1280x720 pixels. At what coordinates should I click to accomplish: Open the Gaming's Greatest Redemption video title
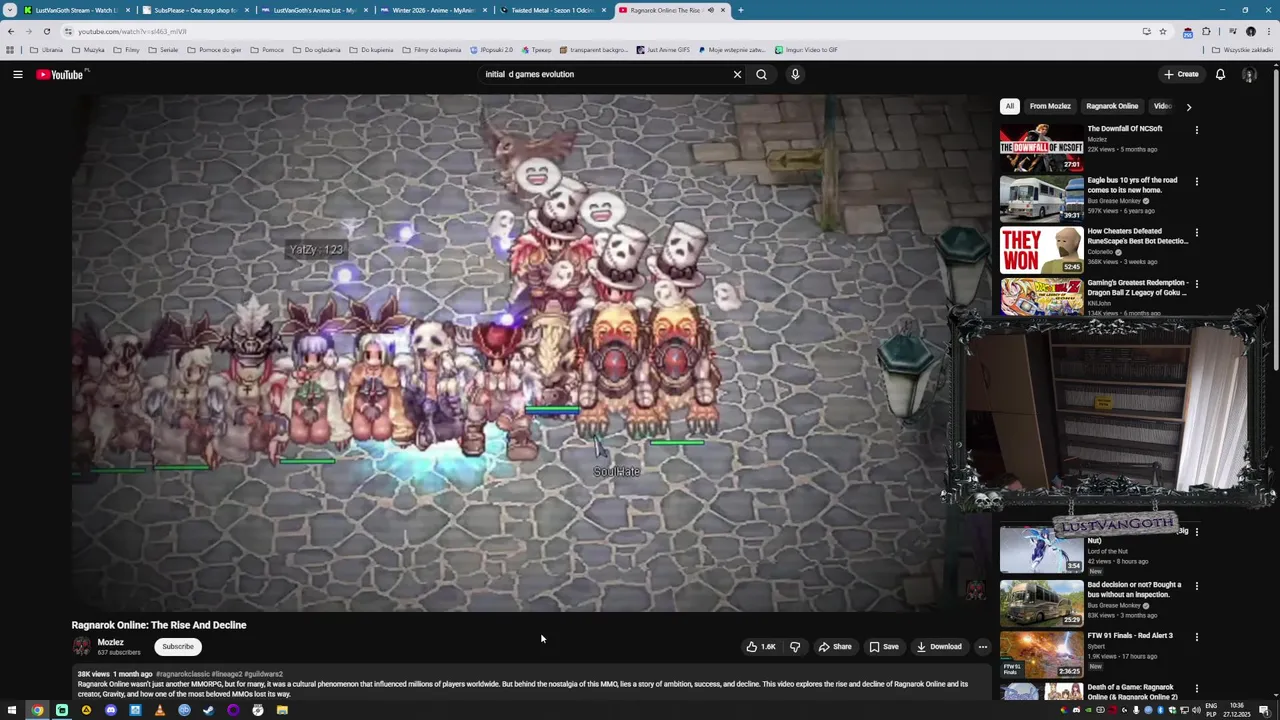1137,287
